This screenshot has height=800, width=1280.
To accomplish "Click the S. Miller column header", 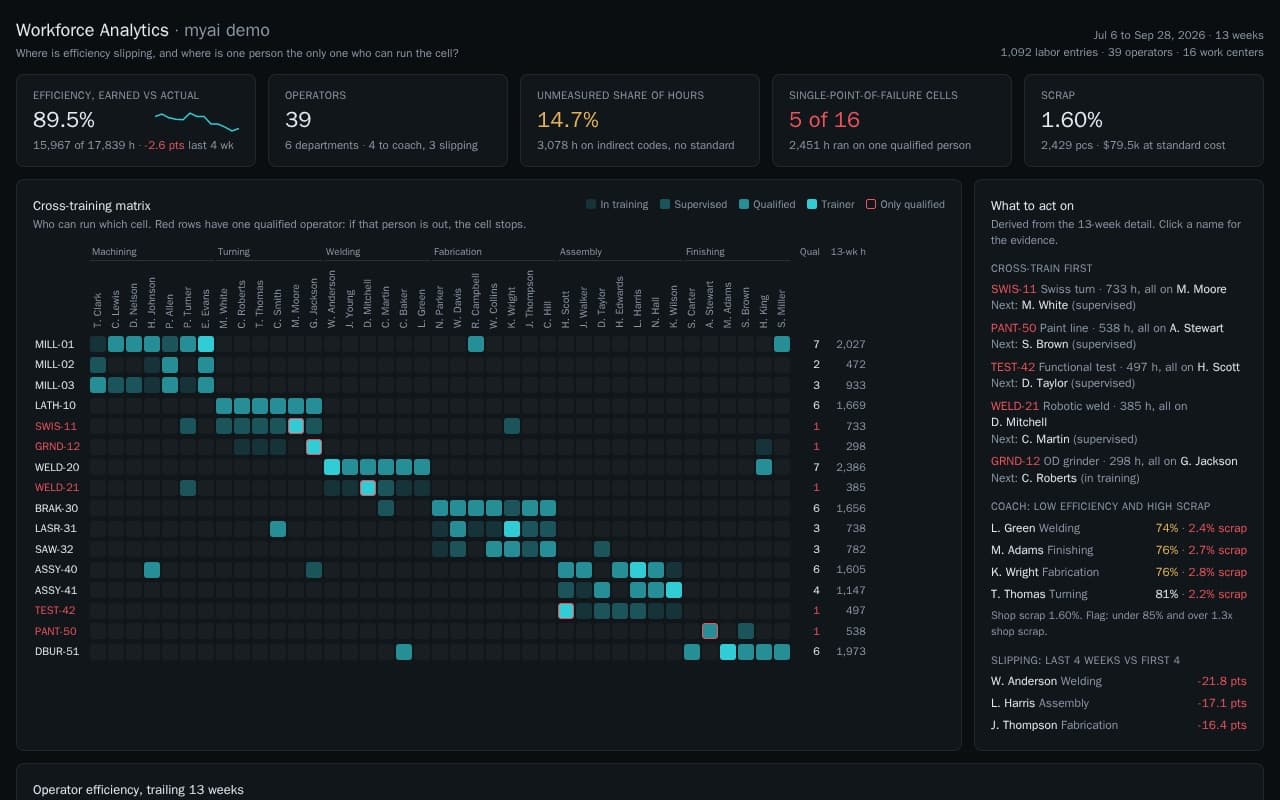I will point(782,309).
